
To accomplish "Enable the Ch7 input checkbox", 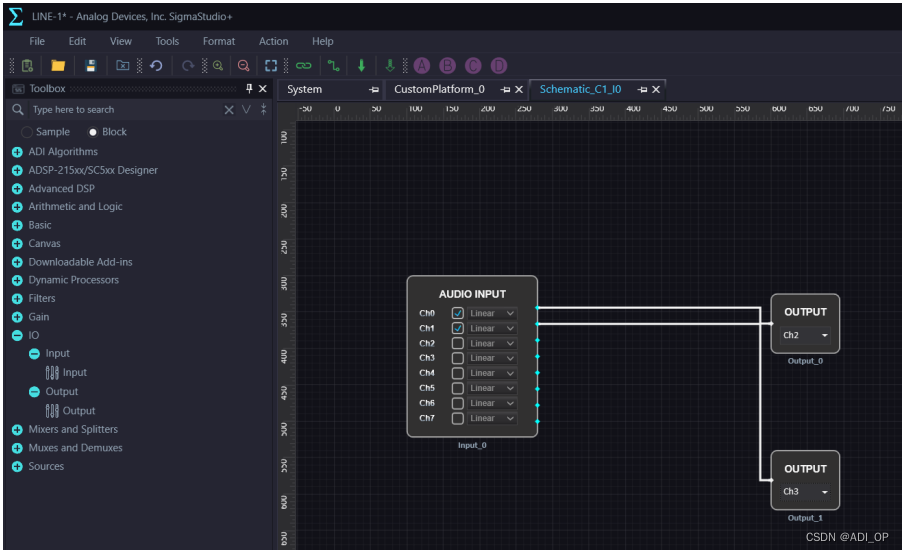I will click(458, 418).
